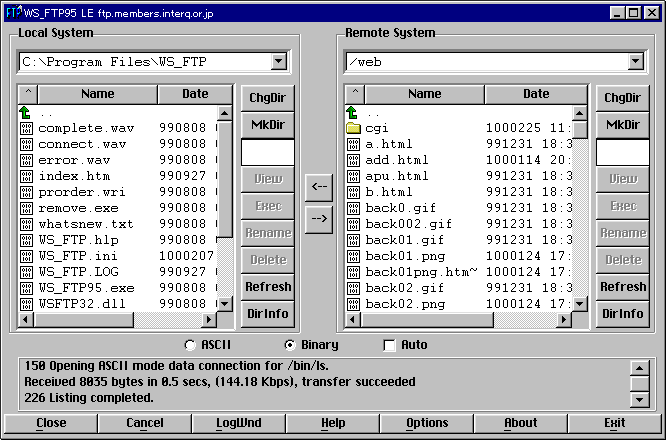
Task: Click the cgi folder icon
Action: click(x=353, y=128)
